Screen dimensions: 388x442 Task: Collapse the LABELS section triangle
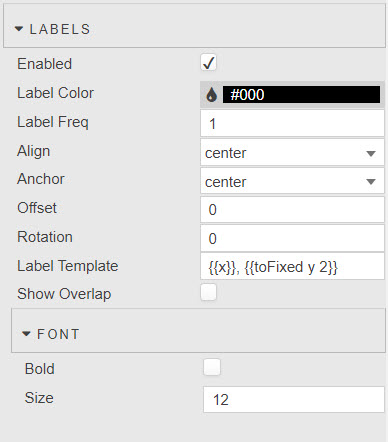[19, 29]
